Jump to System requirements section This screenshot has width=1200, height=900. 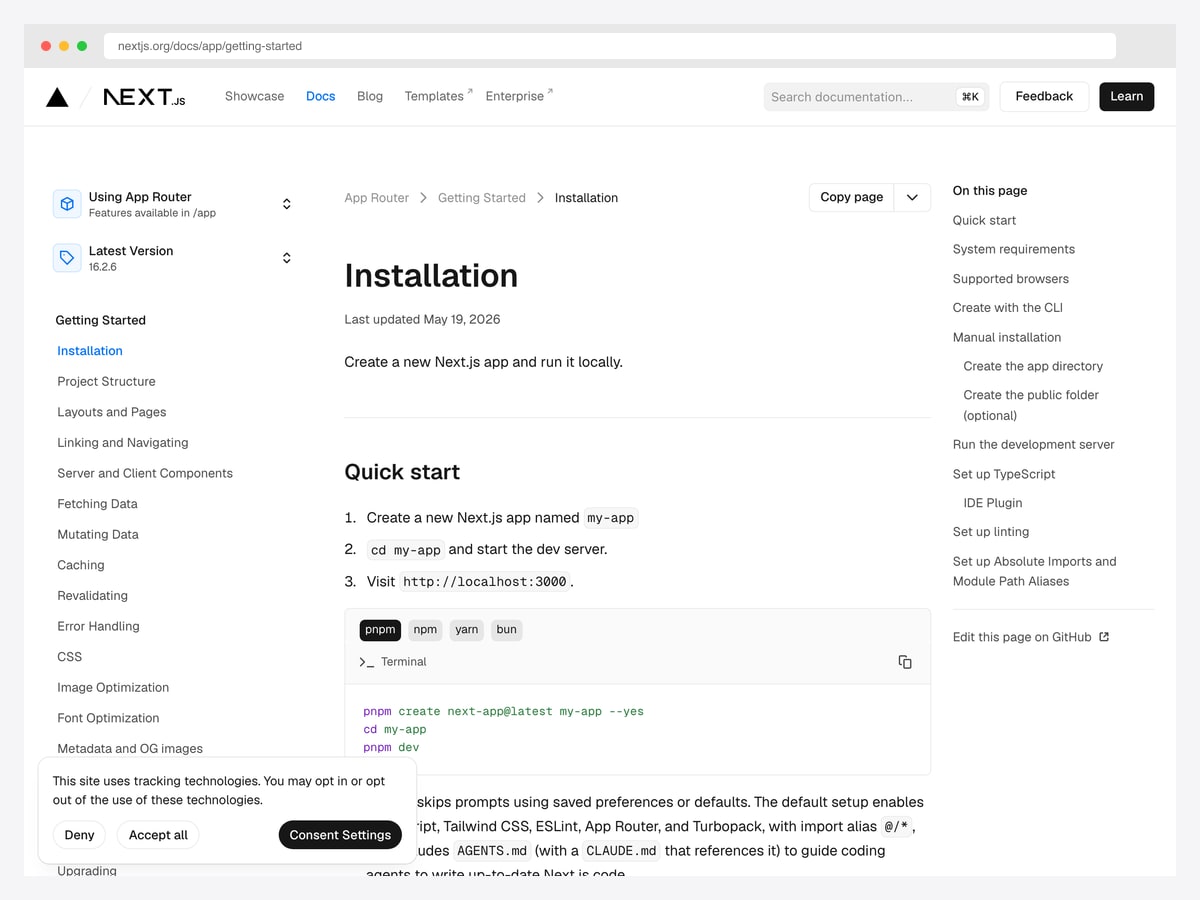pos(1014,249)
